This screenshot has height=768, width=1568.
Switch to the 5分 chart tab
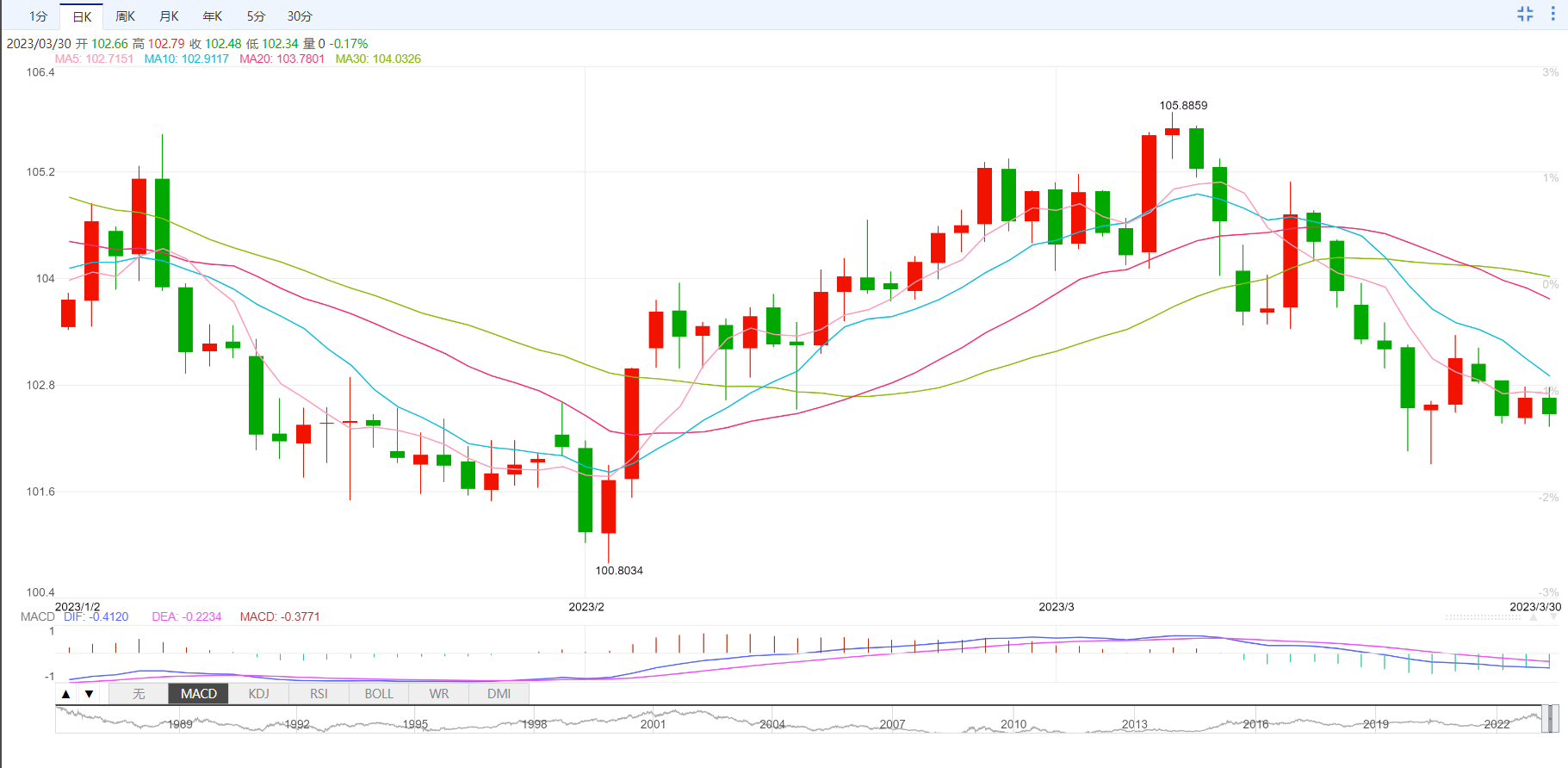click(256, 16)
